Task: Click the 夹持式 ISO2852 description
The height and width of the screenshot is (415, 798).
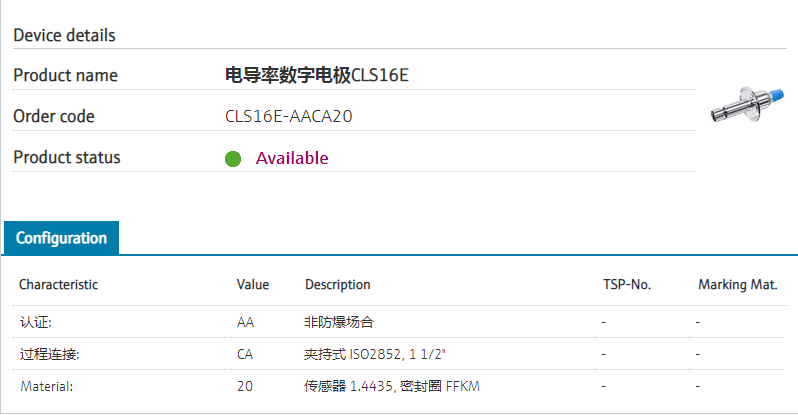Action: click(x=374, y=354)
